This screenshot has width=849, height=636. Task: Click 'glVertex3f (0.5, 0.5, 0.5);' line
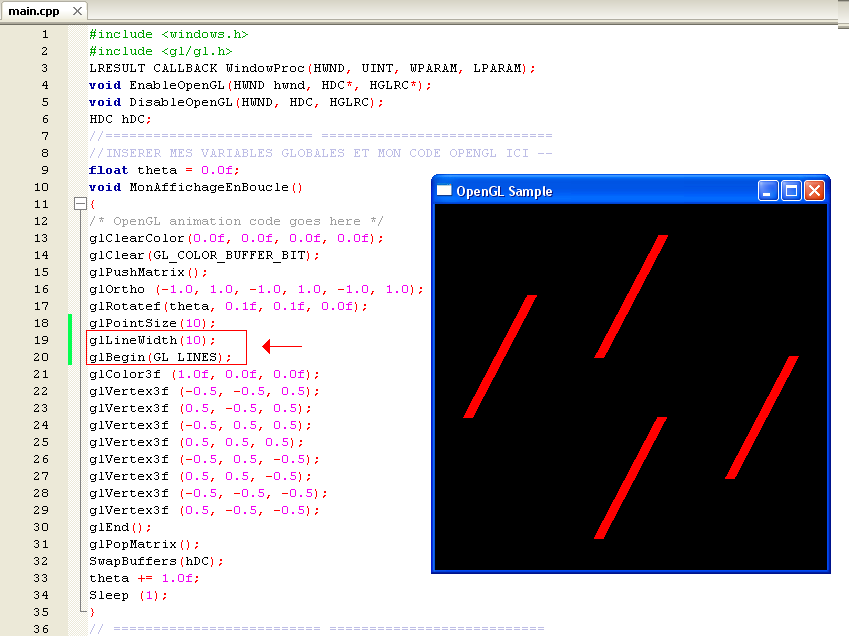coord(196,442)
